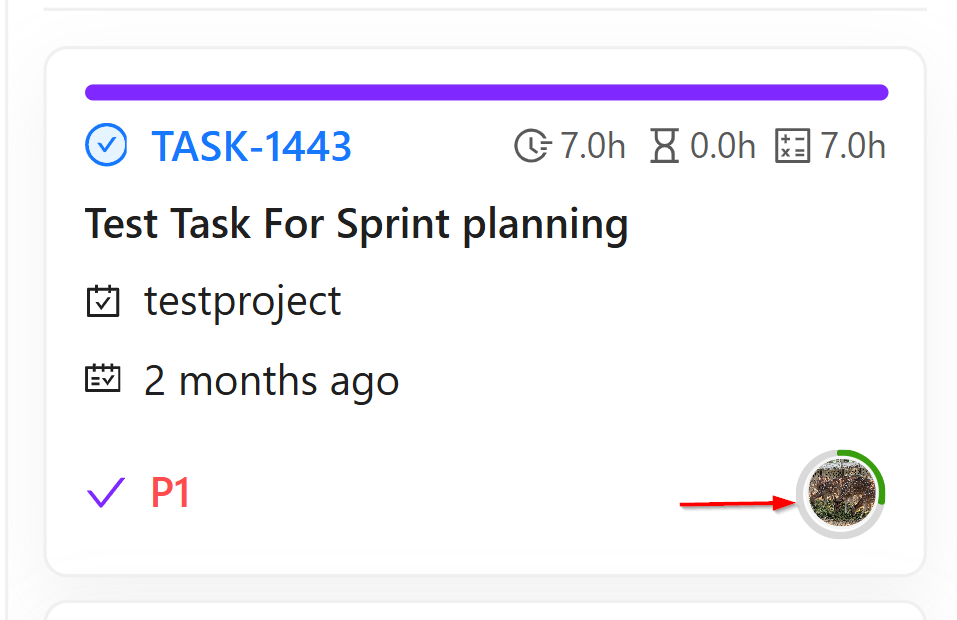
Task: Open the TASK-1443 link
Action: (x=252, y=147)
